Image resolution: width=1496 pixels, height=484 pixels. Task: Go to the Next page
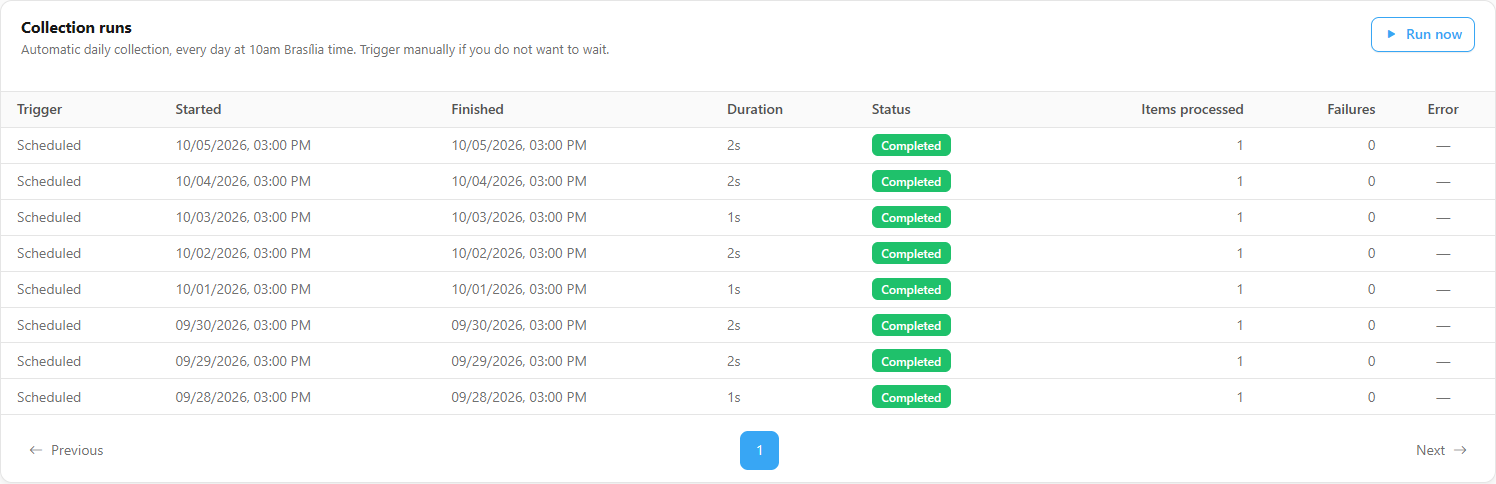(1441, 450)
